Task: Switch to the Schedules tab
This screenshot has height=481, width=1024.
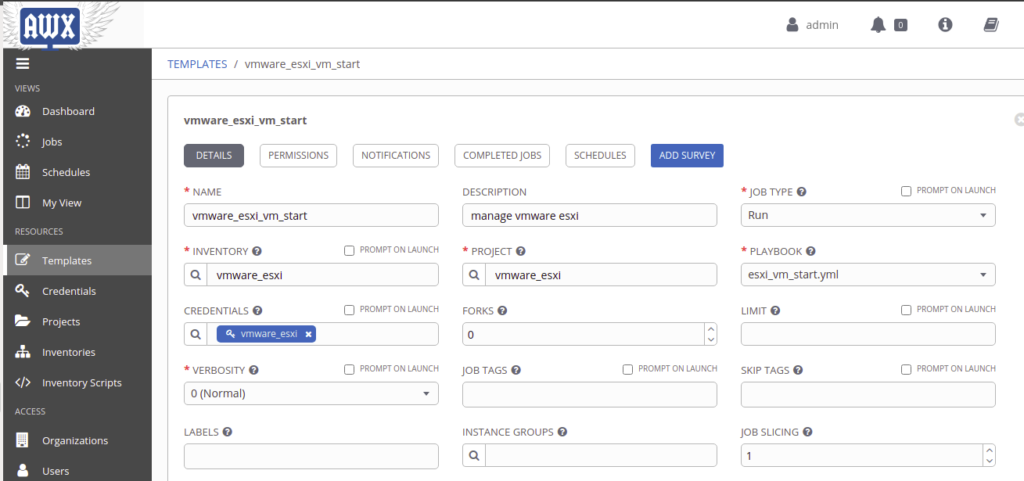Action: pos(600,155)
